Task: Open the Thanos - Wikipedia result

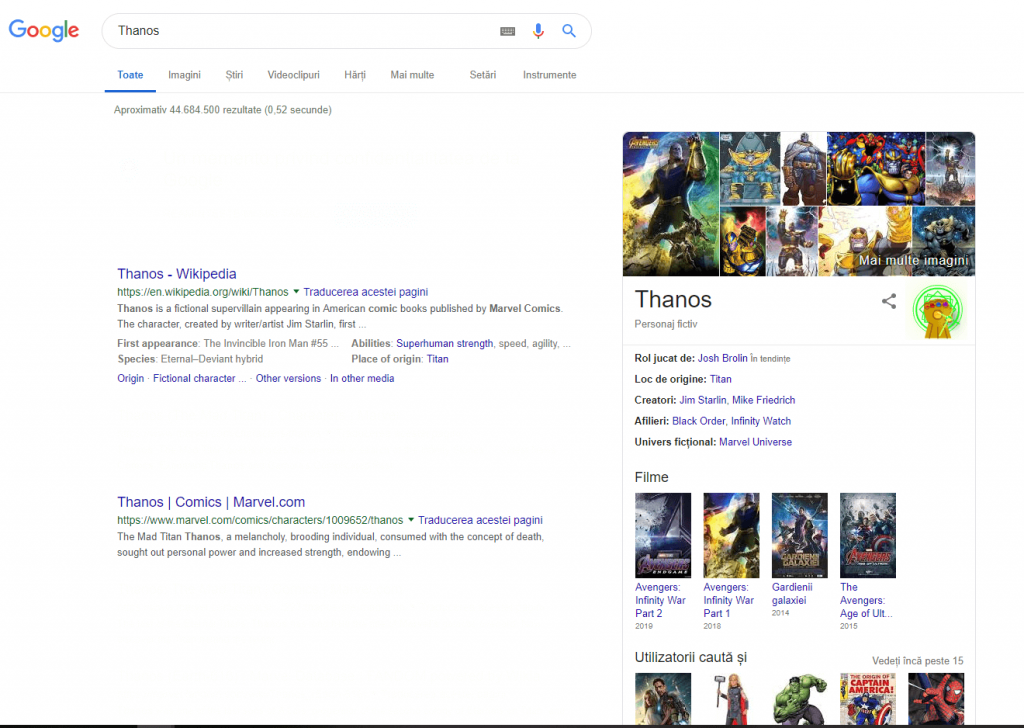Action: point(176,274)
